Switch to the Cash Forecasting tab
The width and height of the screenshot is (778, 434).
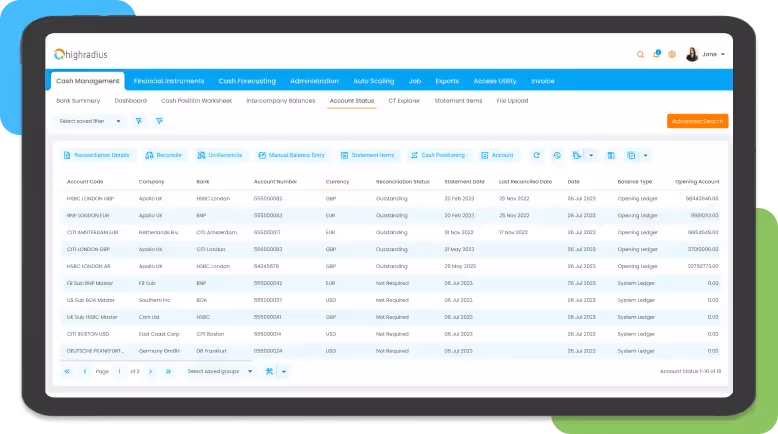coord(247,81)
